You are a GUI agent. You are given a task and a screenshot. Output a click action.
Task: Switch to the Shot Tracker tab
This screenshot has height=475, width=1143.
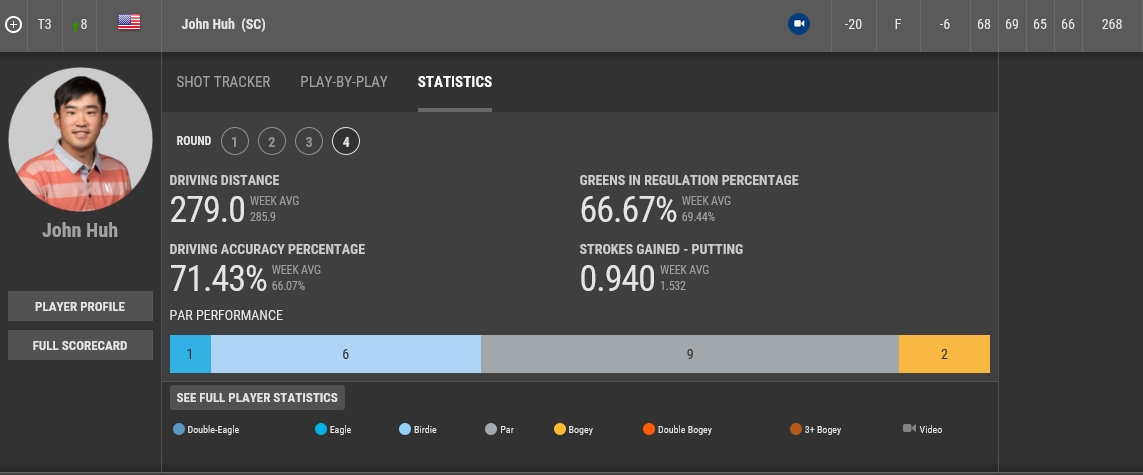point(223,82)
